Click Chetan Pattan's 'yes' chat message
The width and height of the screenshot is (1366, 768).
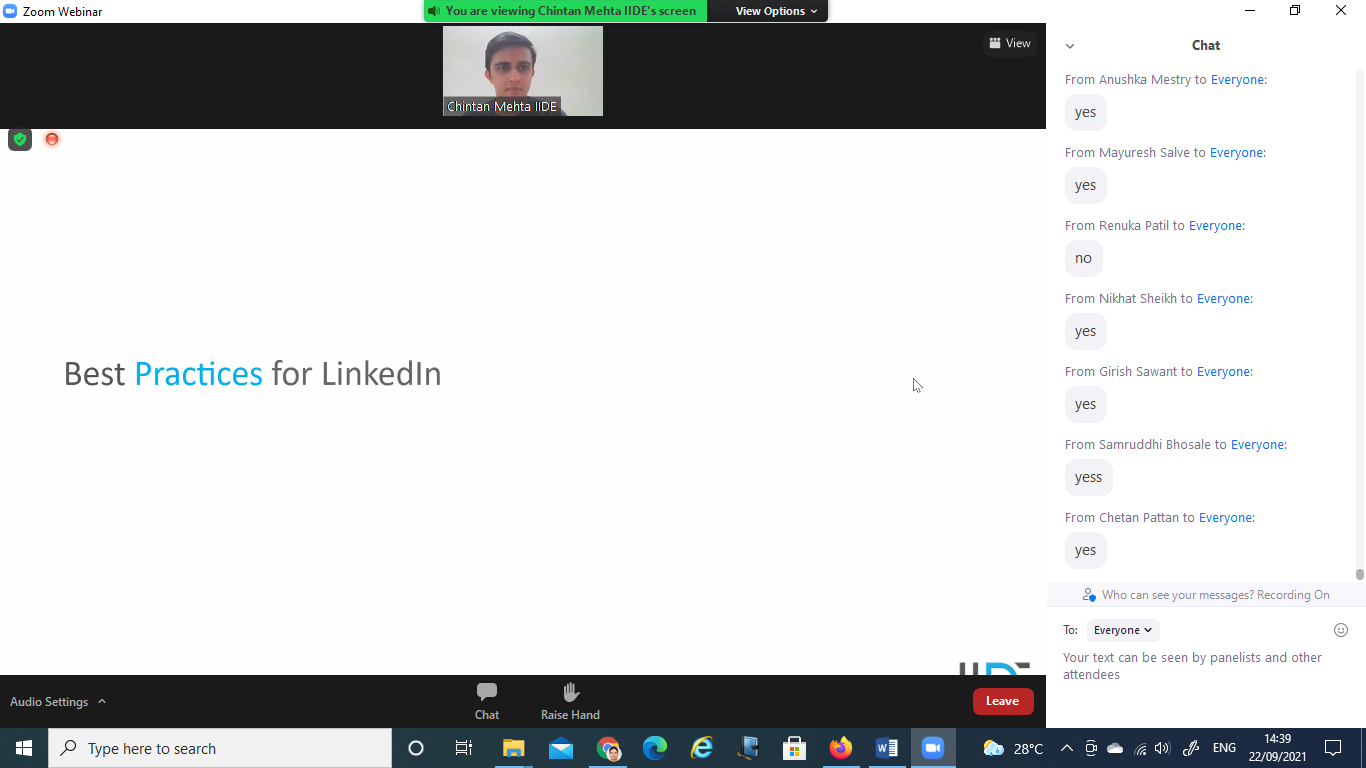click(x=1086, y=550)
